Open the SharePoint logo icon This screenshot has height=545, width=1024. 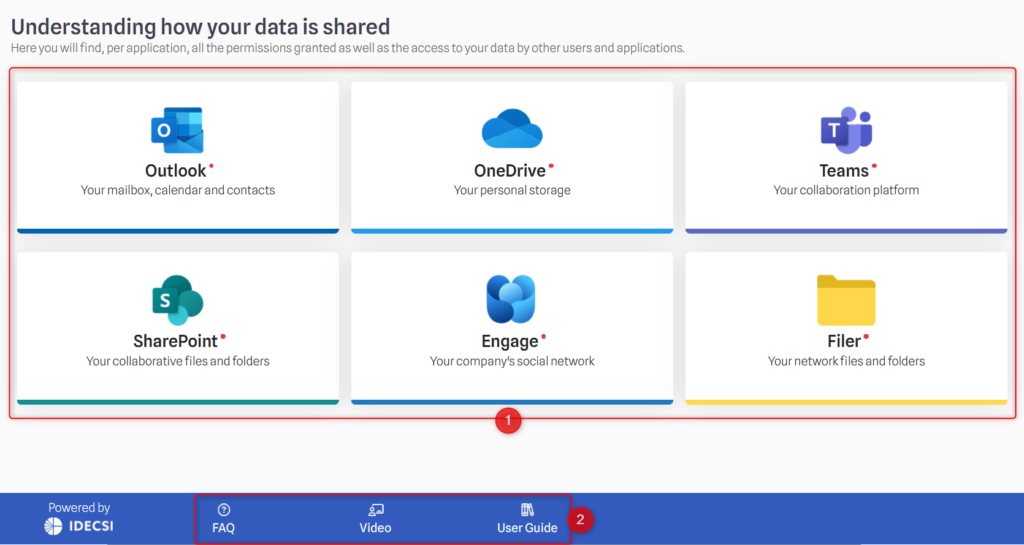[x=178, y=300]
